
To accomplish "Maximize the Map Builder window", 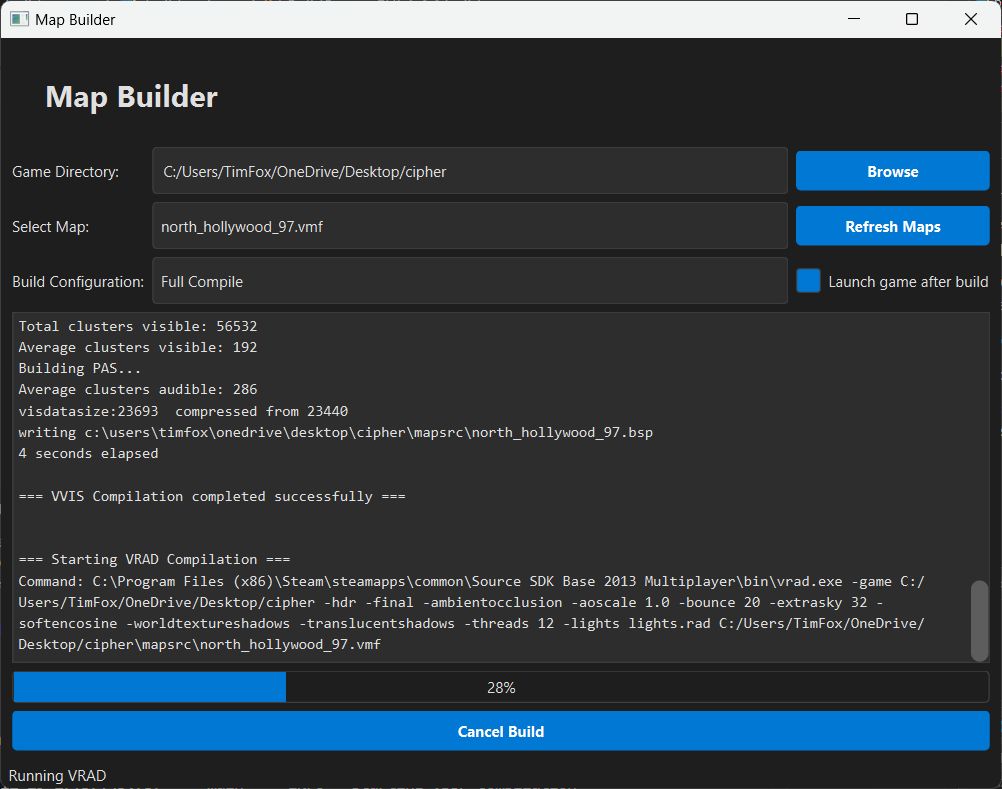I will click(911, 19).
